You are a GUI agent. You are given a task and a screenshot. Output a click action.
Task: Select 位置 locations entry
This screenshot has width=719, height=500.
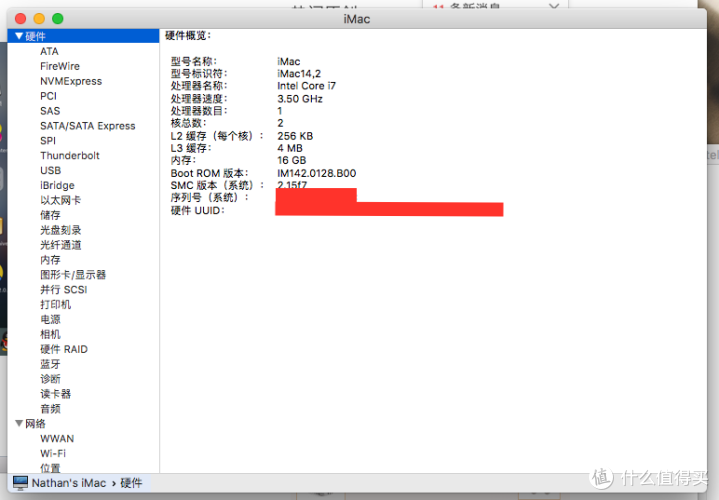pyautogui.click(x=50, y=468)
